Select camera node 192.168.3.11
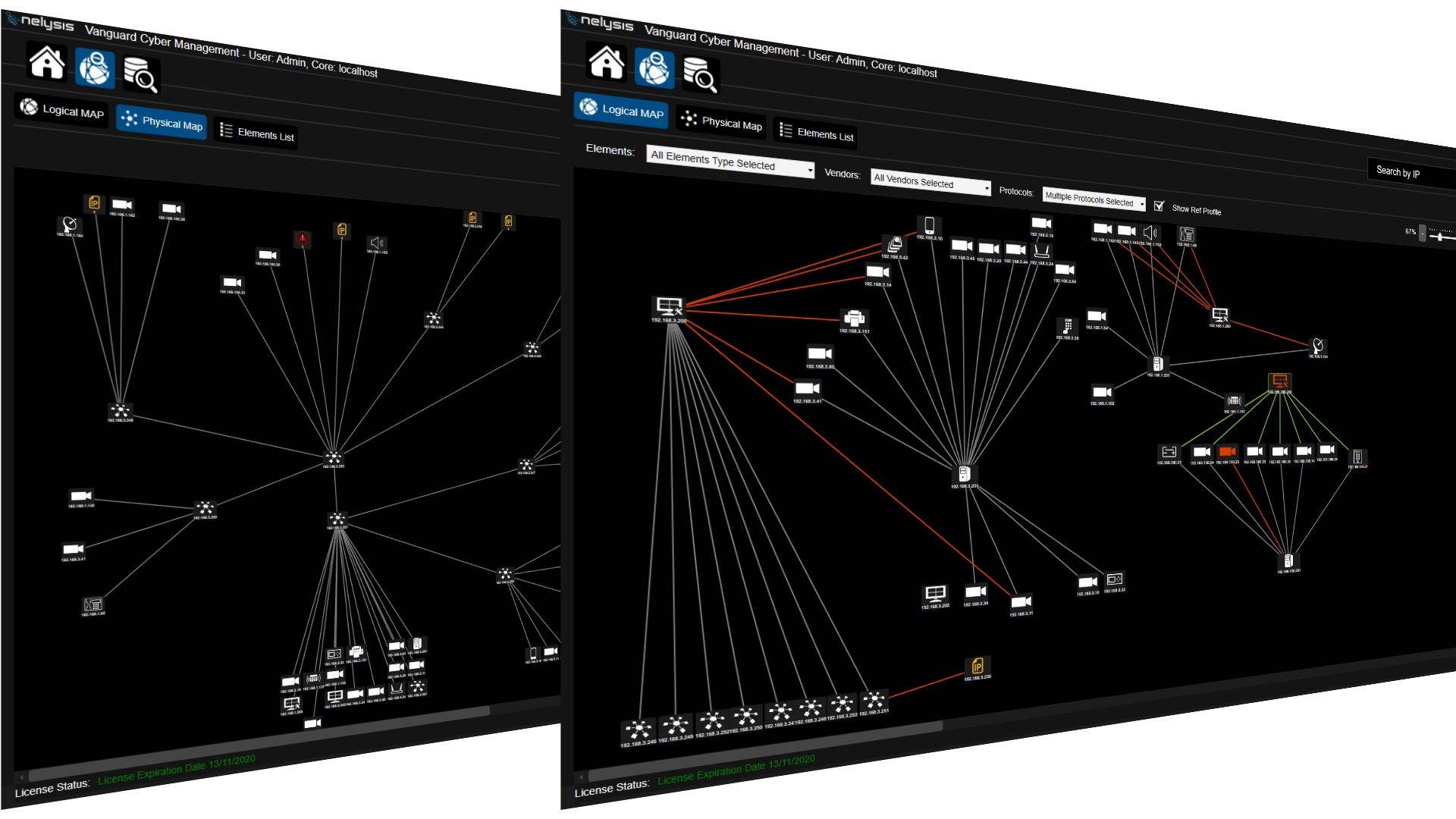 pyautogui.click(x=1021, y=604)
